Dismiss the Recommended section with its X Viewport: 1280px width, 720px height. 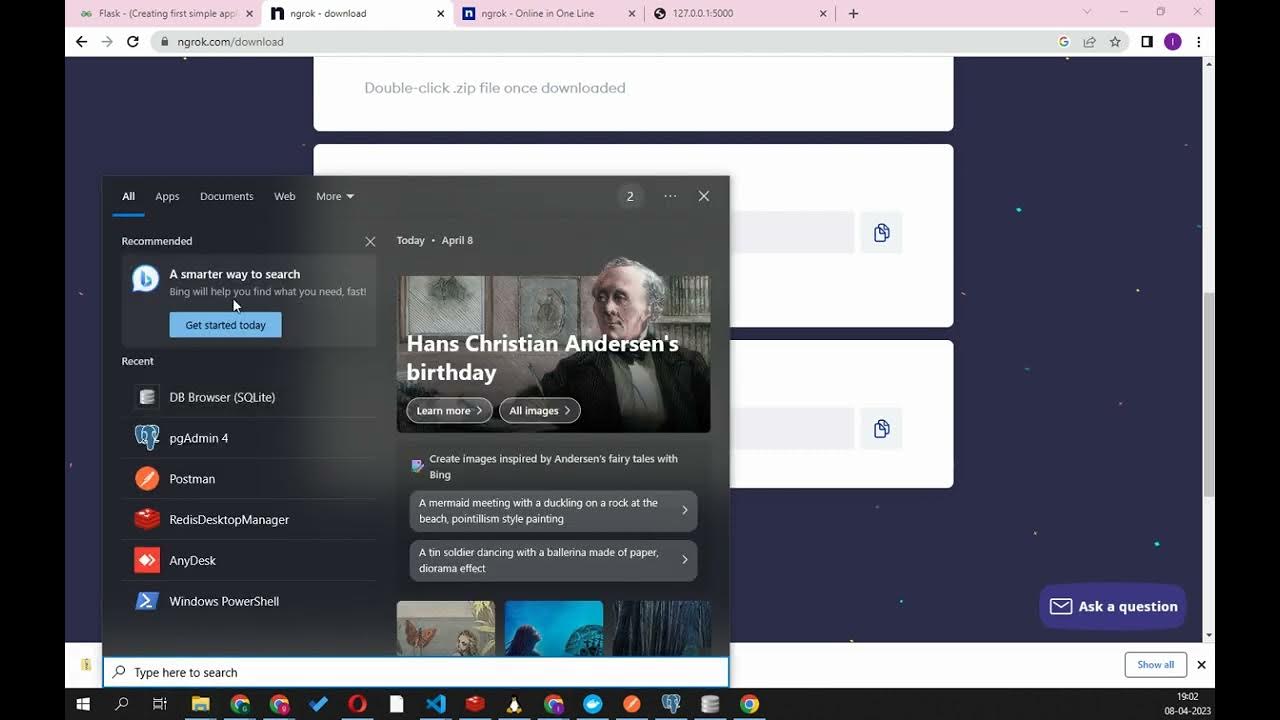coord(370,241)
